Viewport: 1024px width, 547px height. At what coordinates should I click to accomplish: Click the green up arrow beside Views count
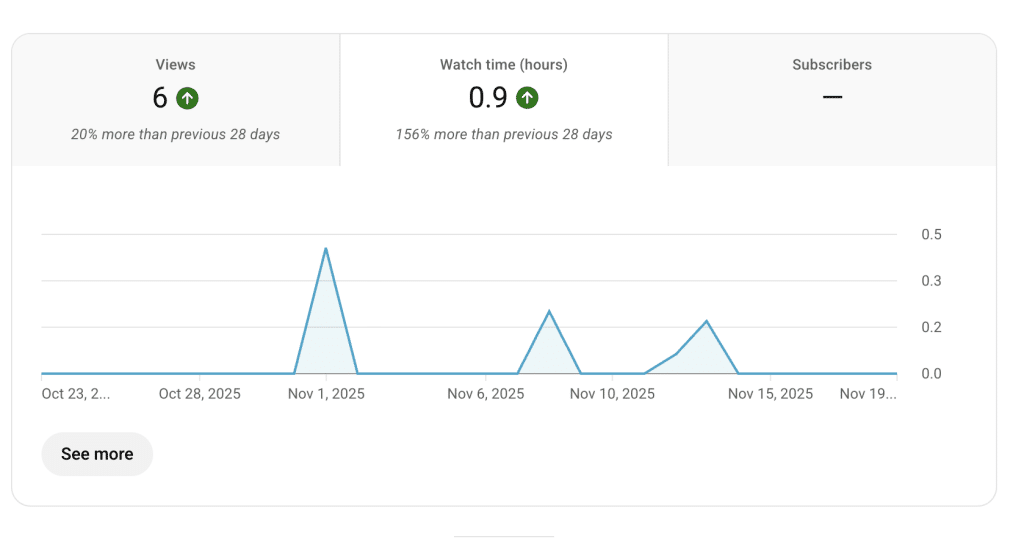click(187, 98)
